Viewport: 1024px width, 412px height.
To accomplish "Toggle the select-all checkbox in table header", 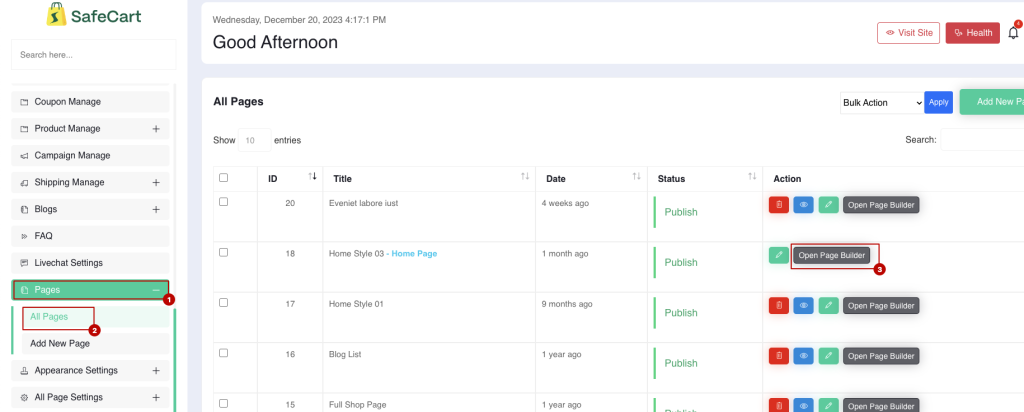I will click(x=223, y=178).
